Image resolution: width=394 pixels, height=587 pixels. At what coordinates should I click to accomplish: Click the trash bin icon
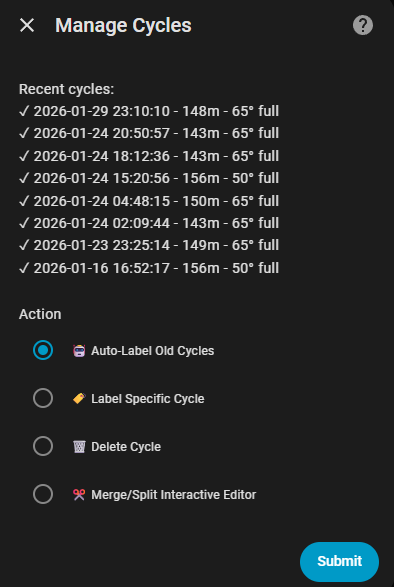pyautogui.click(x=79, y=447)
